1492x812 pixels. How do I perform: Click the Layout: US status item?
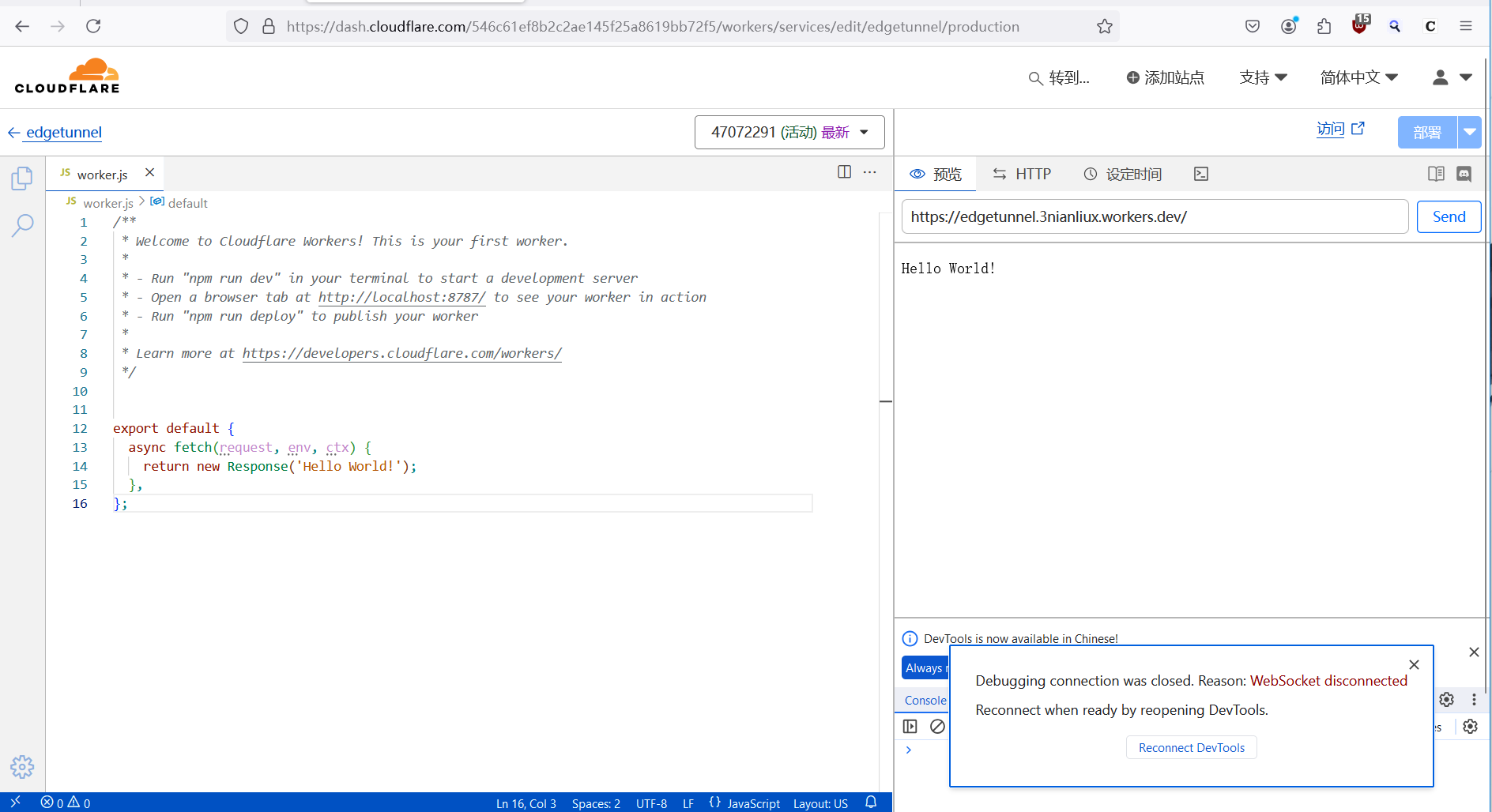(820, 803)
